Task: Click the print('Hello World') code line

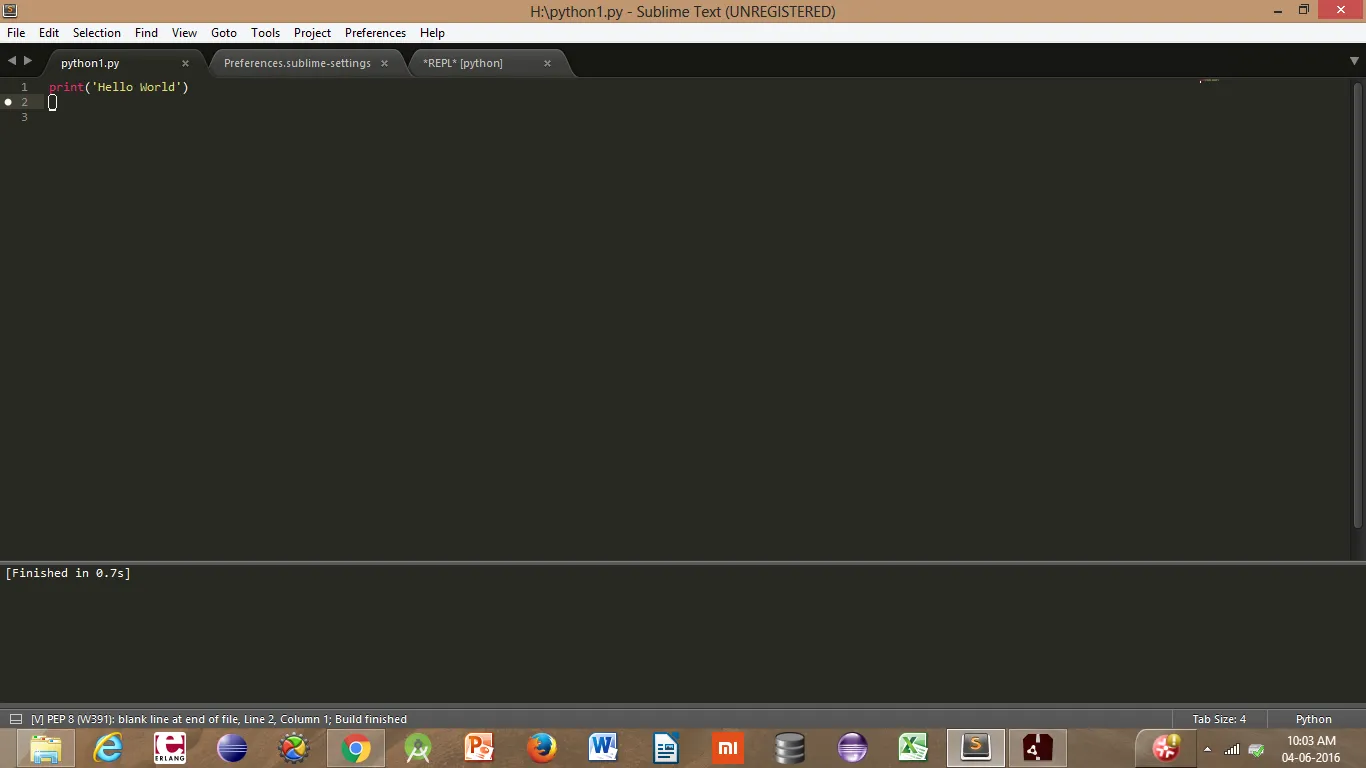Action: click(x=119, y=87)
